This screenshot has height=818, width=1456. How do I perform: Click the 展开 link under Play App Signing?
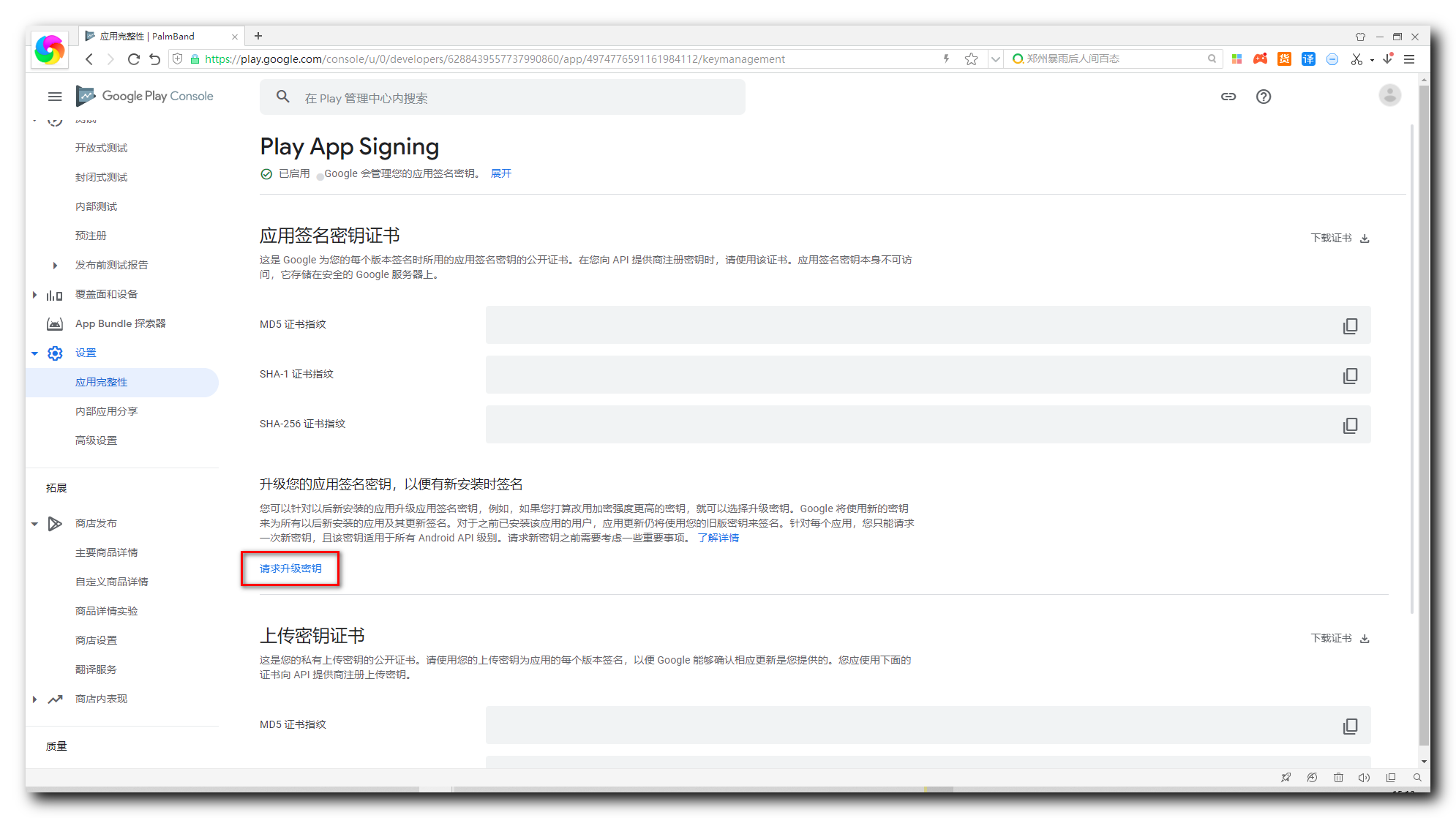click(x=500, y=173)
